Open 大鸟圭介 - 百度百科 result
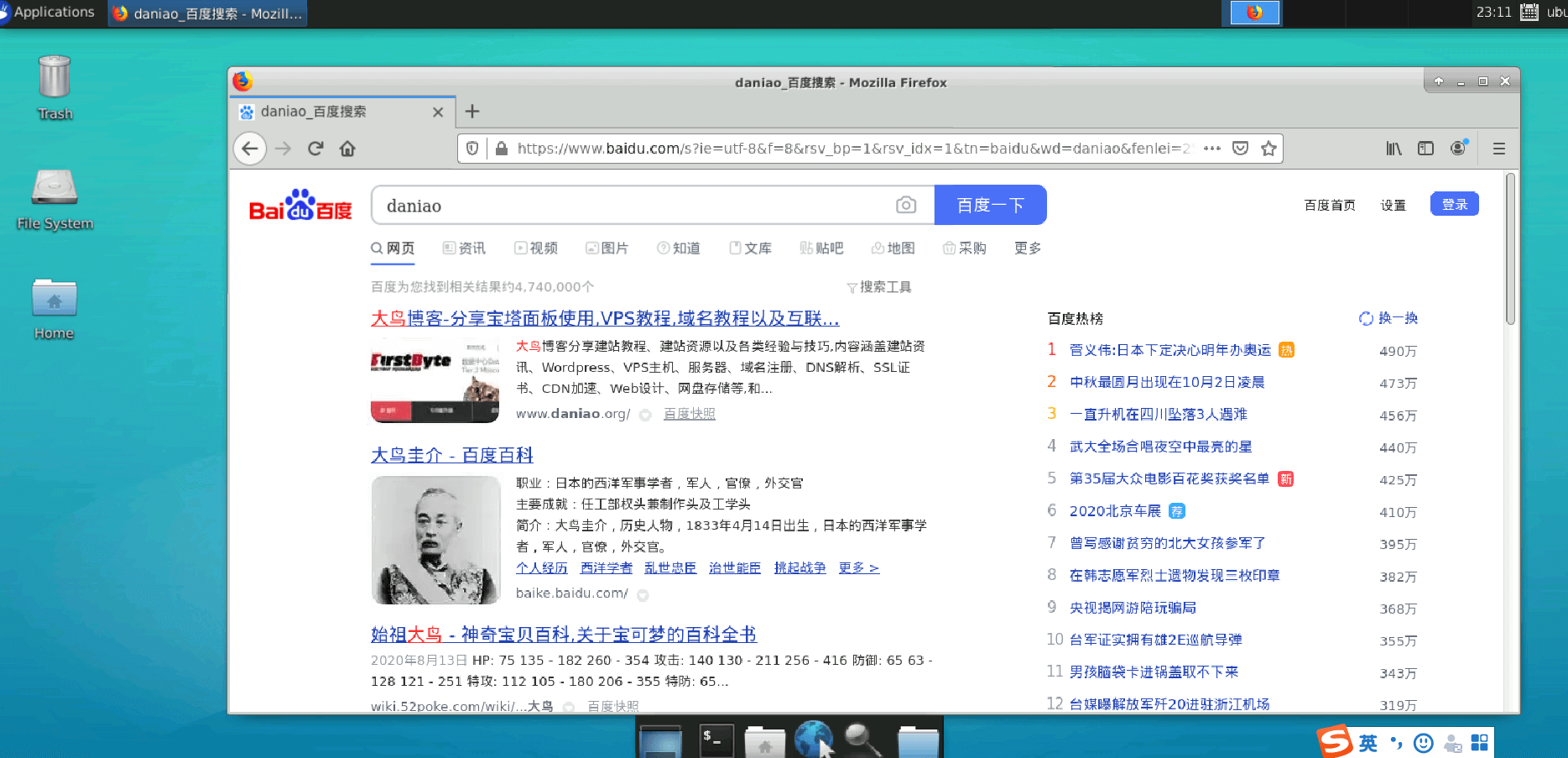This screenshot has width=1568, height=758. point(452,455)
